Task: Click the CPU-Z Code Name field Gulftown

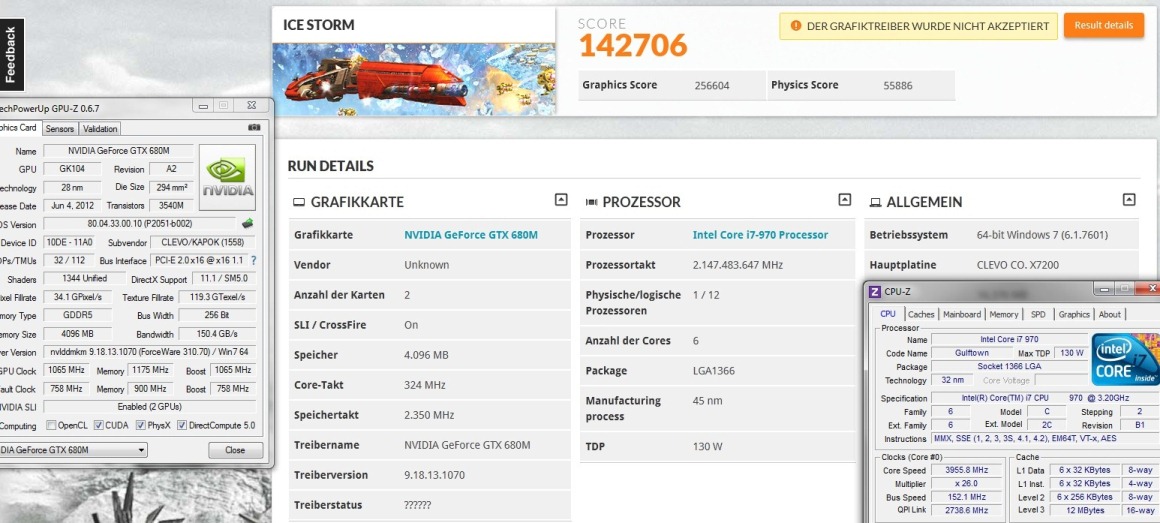Action: click(x=972, y=353)
